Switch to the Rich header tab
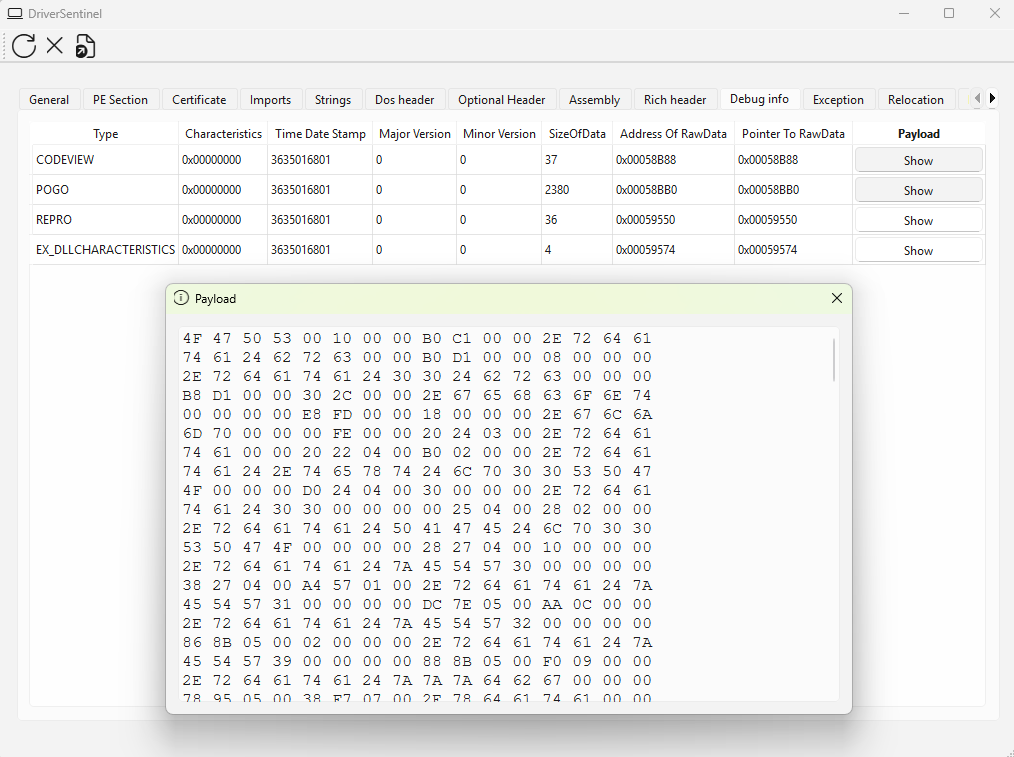This screenshot has width=1014, height=757. point(675,100)
